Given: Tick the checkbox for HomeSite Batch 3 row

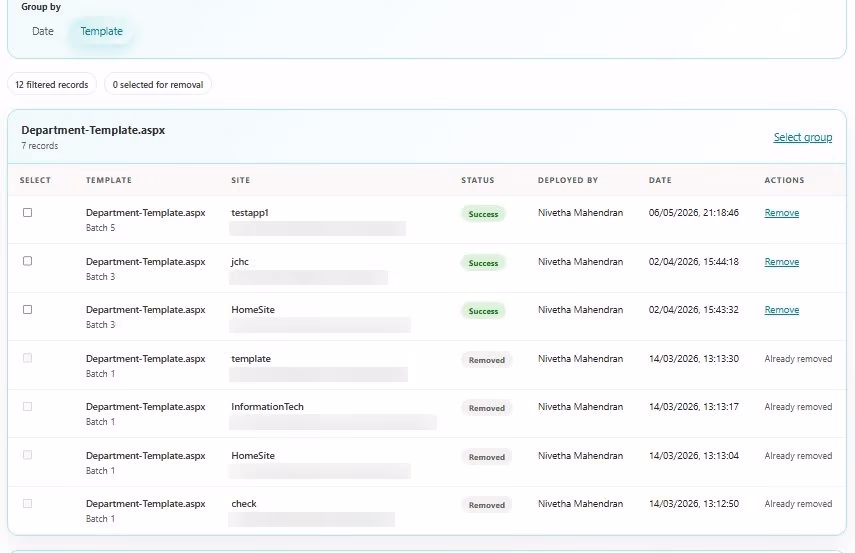Looking at the screenshot, I should tap(27, 310).
